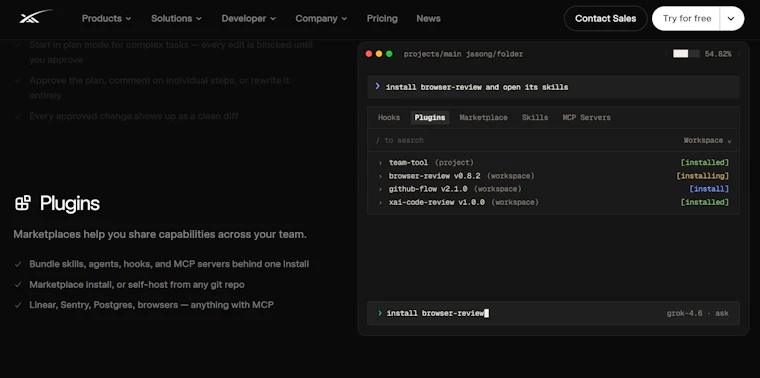Click the Plugins puzzle icon
Screen dimensions: 760x378
[x=23, y=204]
